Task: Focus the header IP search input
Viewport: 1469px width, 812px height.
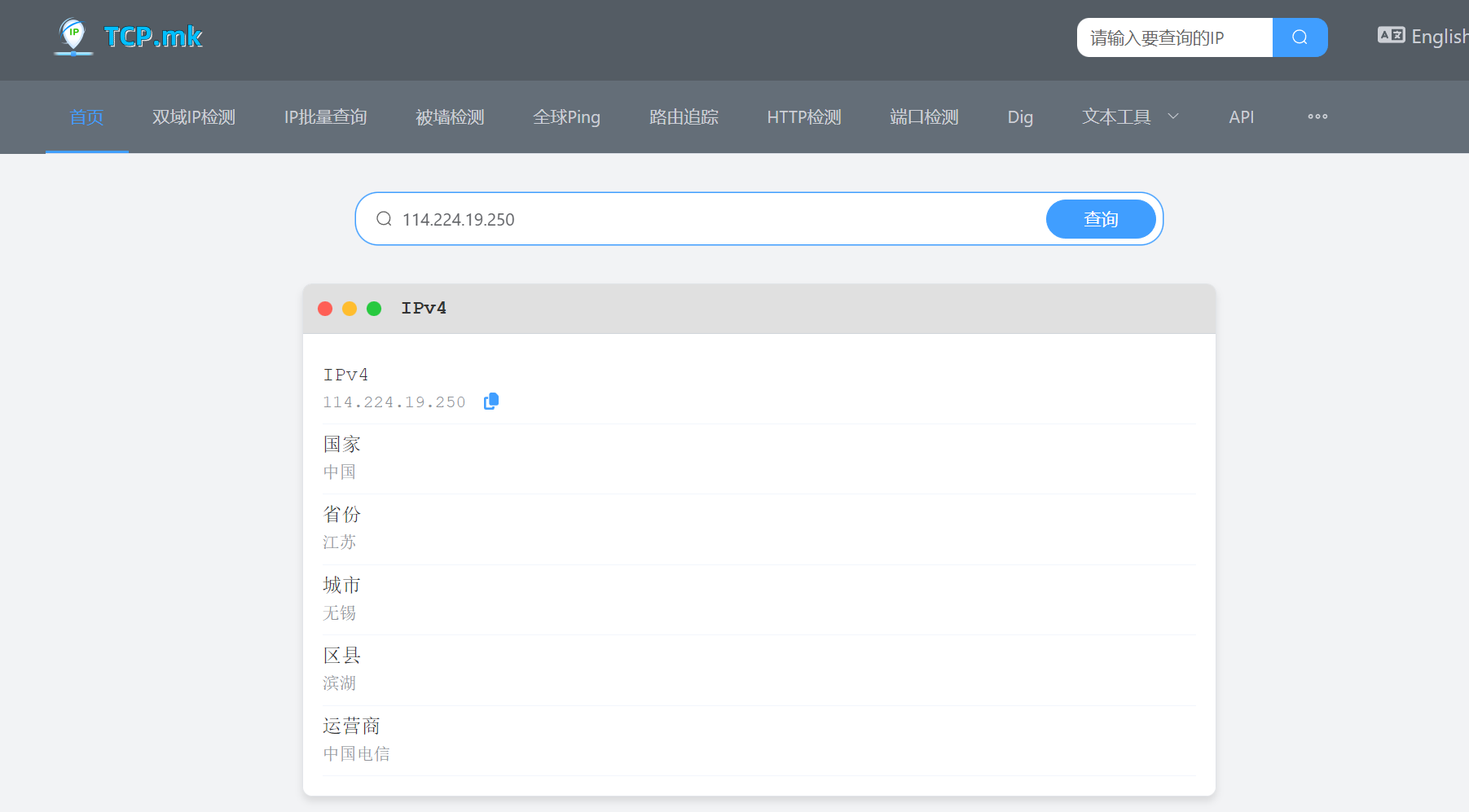Action: click(1173, 37)
